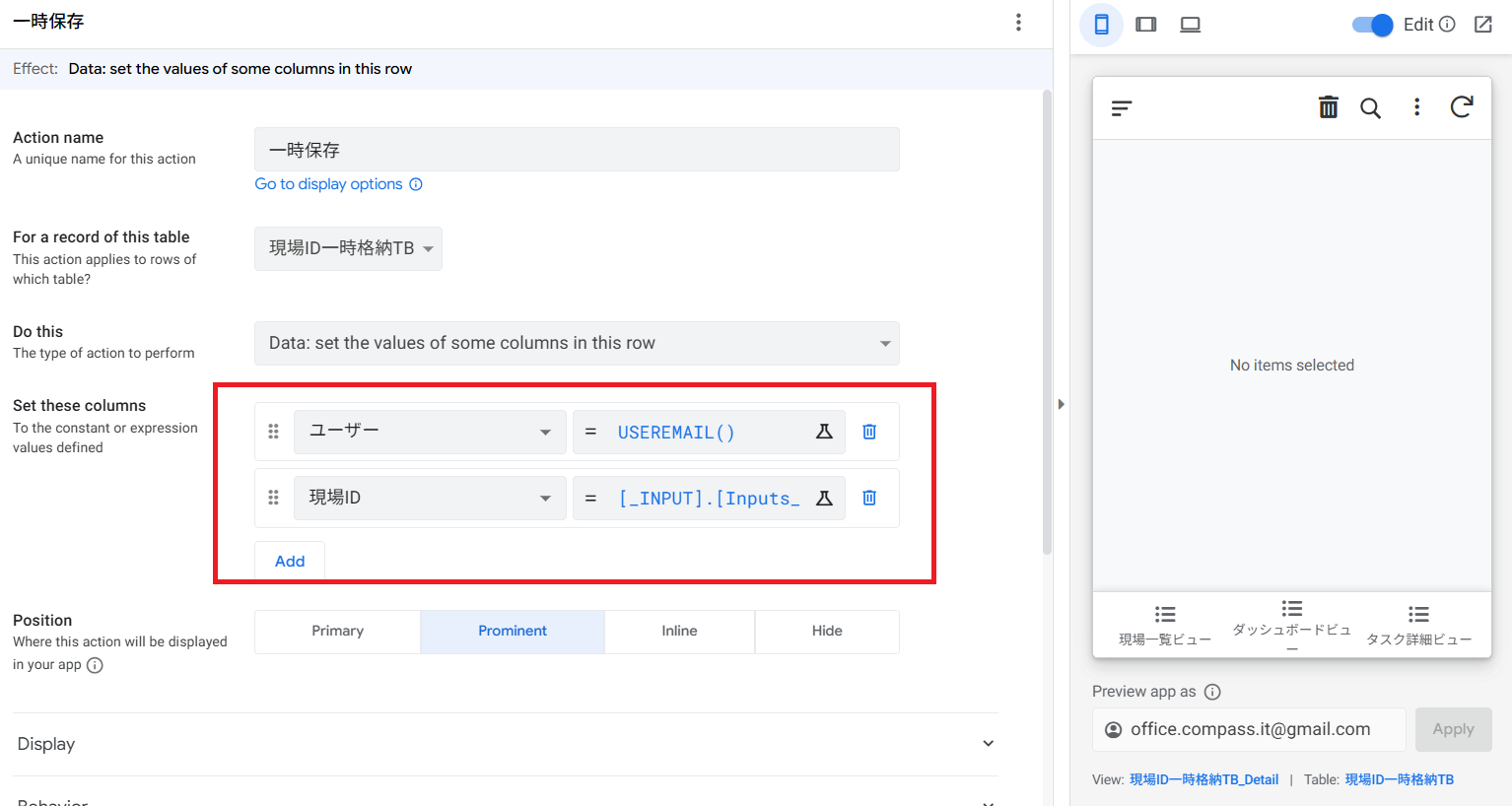Screen dimensions: 1512x806
Task: Click info icon next to display options link
Action: point(416,184)
